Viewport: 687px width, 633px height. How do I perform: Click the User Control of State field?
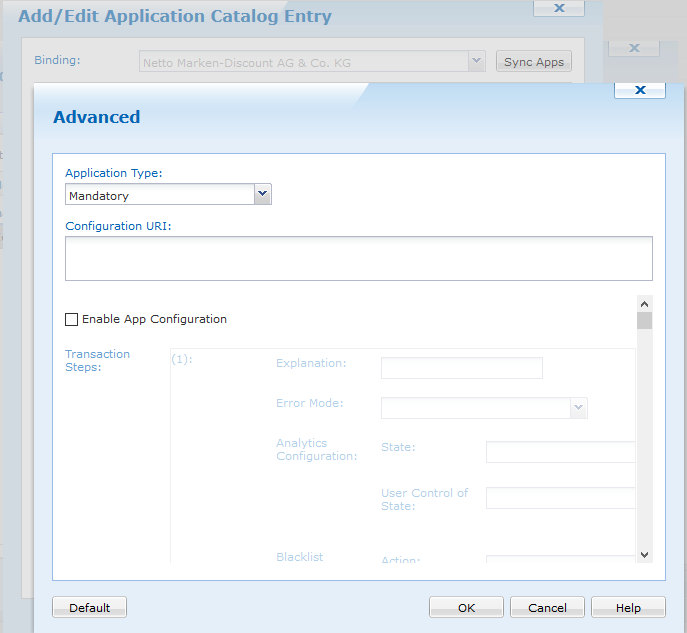(x=560, y=498)
